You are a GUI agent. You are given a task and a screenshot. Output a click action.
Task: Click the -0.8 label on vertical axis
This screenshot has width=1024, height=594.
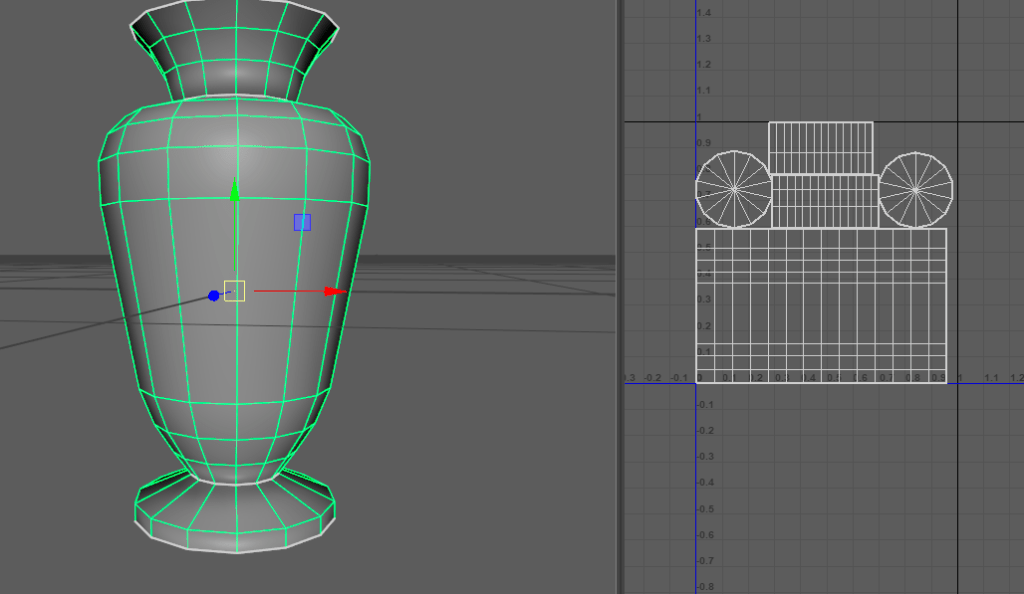point(705,586)
